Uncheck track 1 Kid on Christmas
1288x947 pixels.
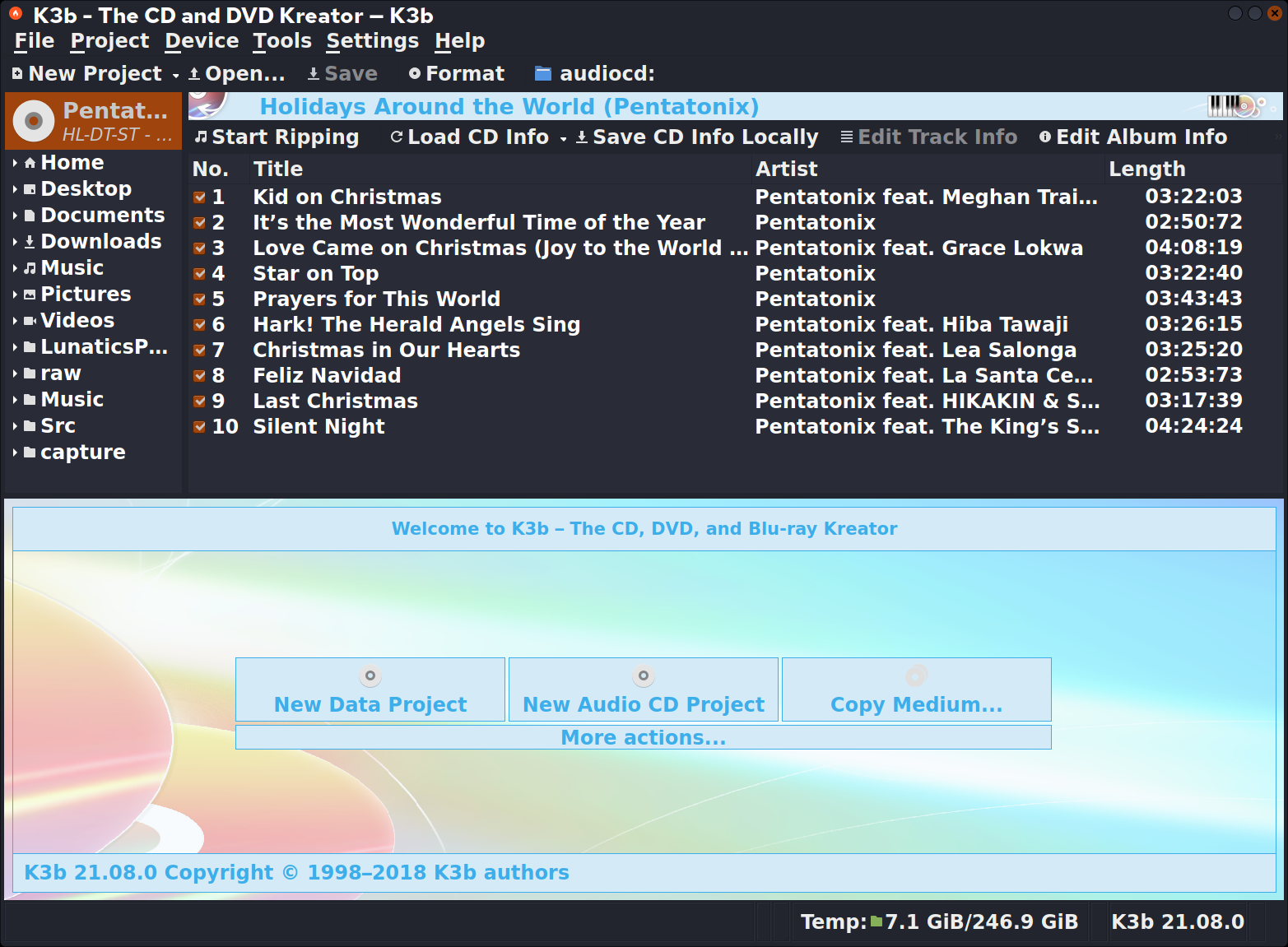pyautogui.click(x=199, y=197)
